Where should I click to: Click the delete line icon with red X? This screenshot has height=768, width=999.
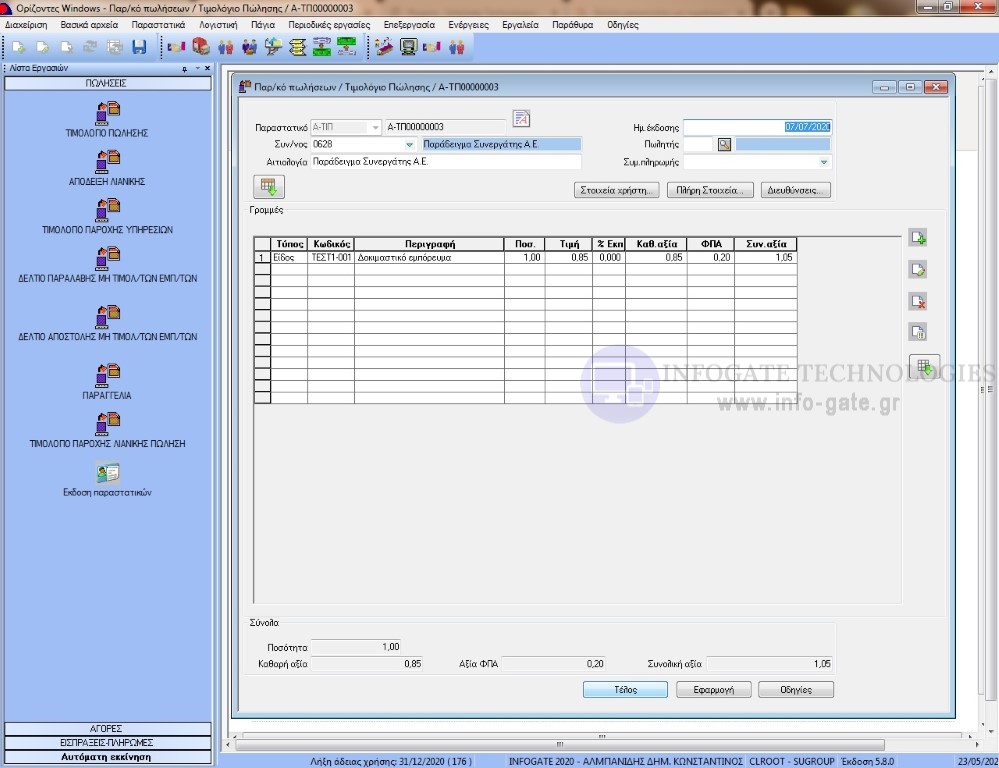[x=918, y=301]
